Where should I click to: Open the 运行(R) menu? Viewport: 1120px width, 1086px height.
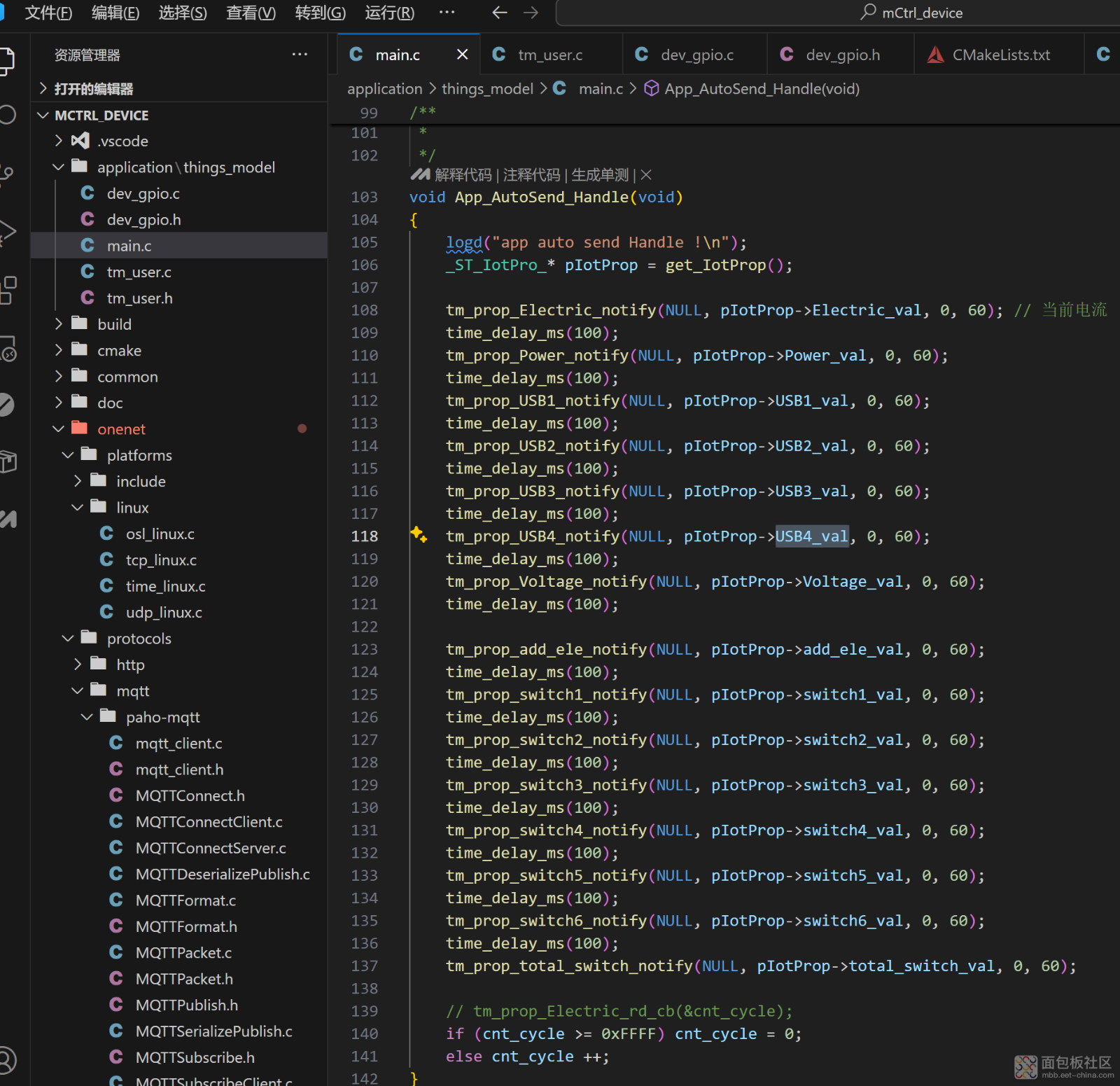tap(389, 13)
